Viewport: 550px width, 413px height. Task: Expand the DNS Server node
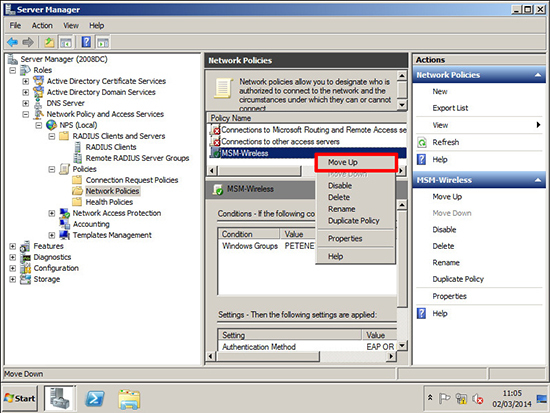tap(26, 103)
